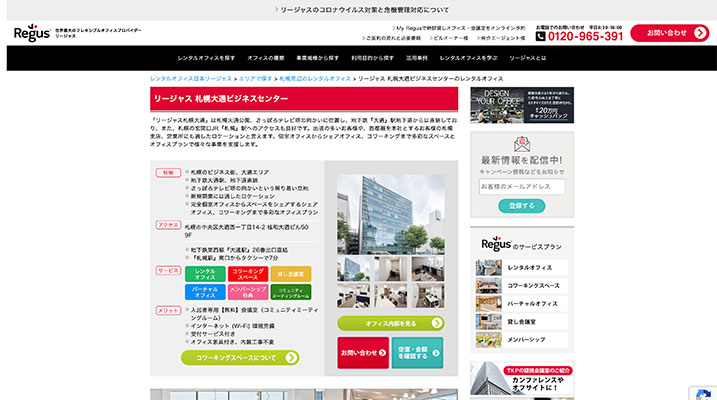
Task: Open レンタルオフィスを学ぶ menu
Action: [468, 58]
